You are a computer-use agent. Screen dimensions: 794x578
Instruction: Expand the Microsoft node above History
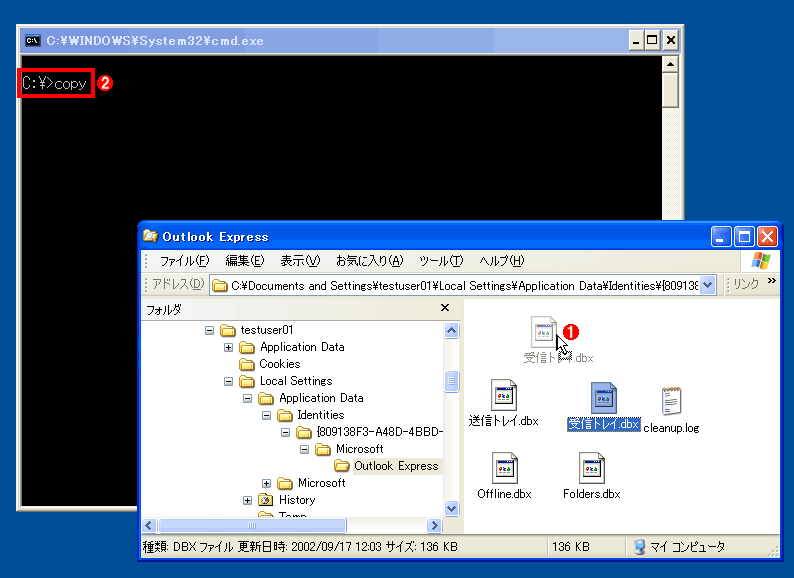click(x=266, y=483)
